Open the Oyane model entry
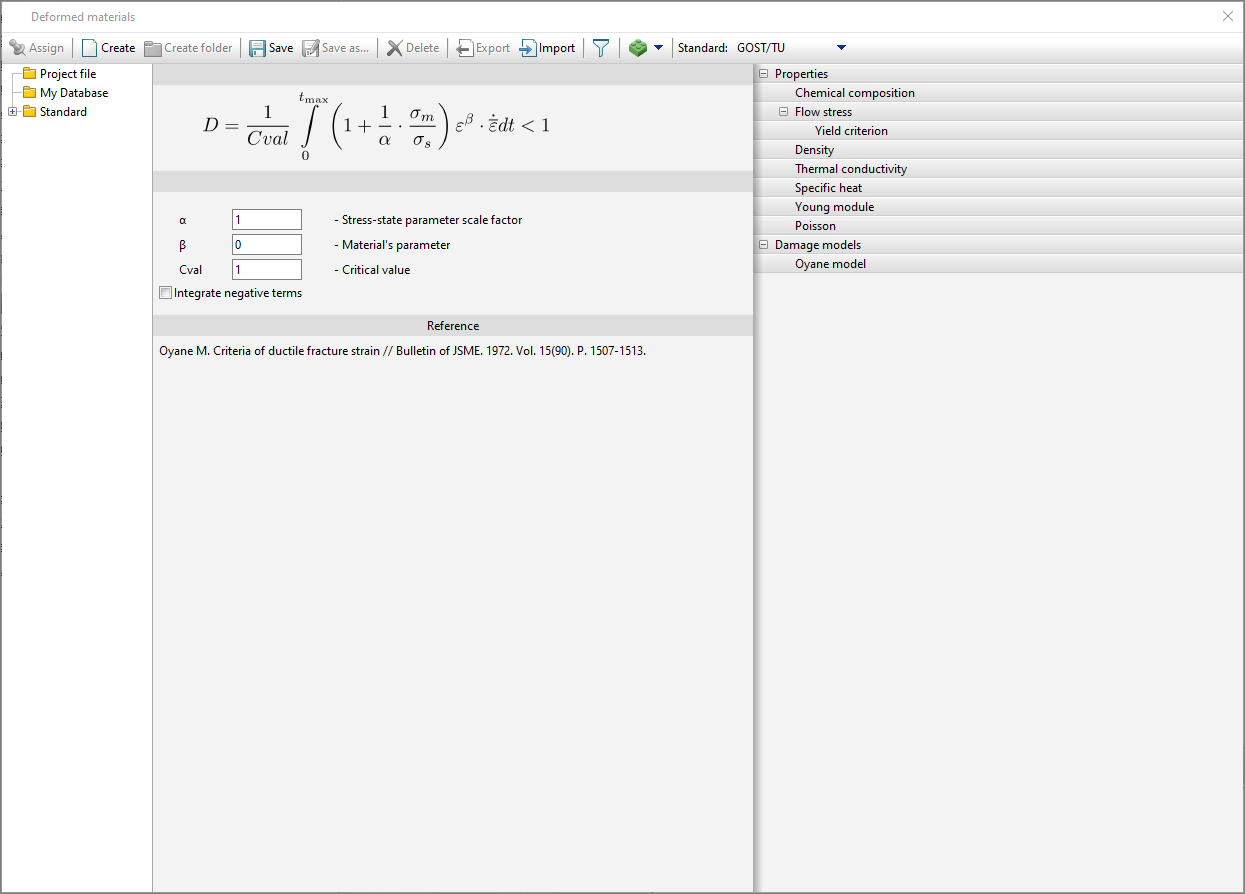Image resolution: width=1245 pixels, height=894 pixels. coord(830,264)
